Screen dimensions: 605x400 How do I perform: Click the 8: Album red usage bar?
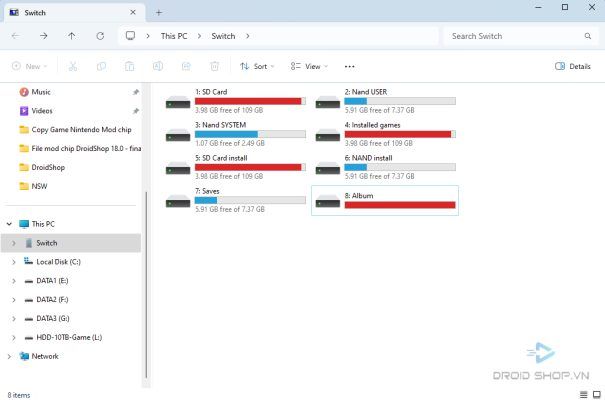pos(400,205)
